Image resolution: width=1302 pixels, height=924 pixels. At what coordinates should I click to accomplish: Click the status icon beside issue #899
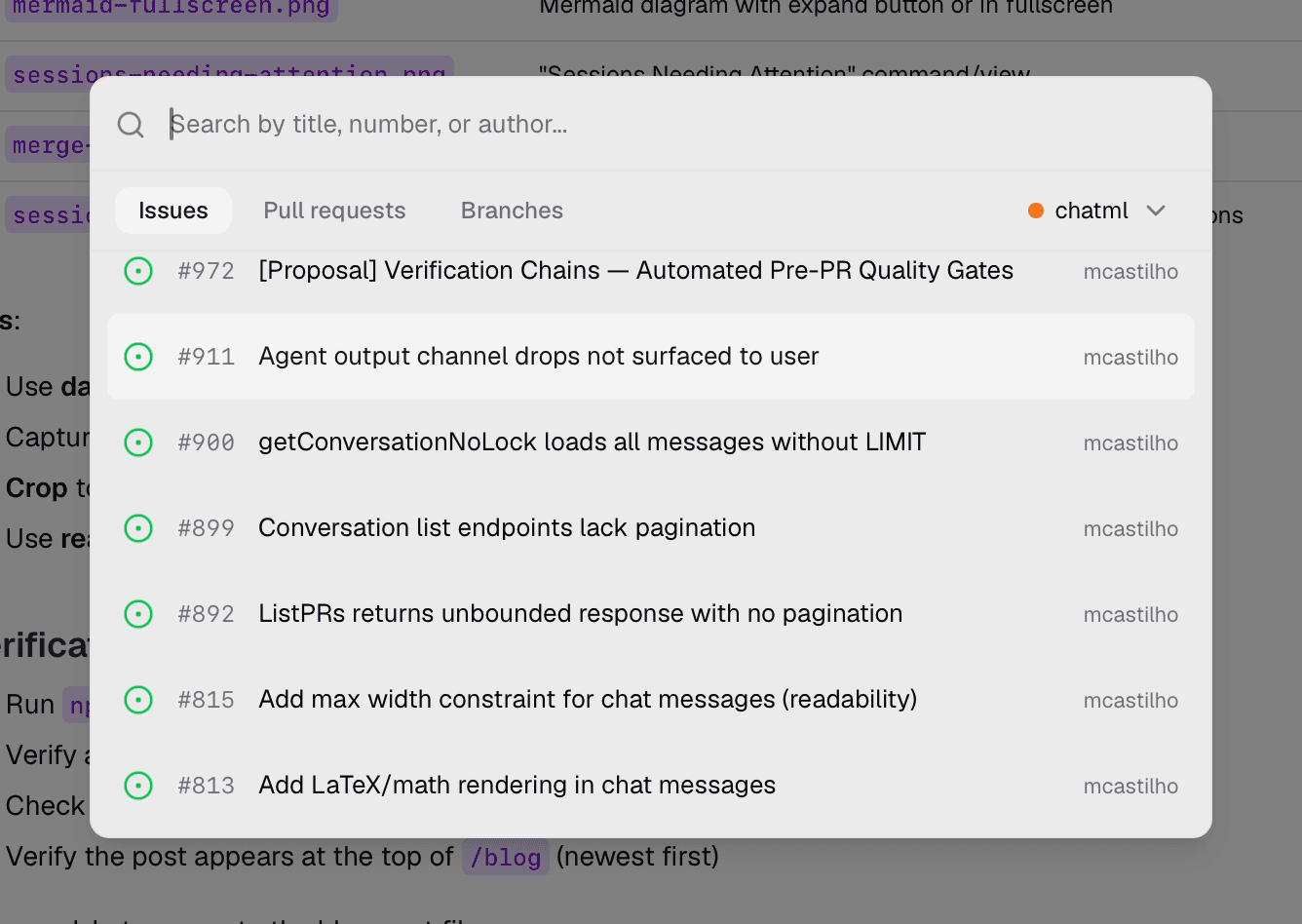coord(138,528)
